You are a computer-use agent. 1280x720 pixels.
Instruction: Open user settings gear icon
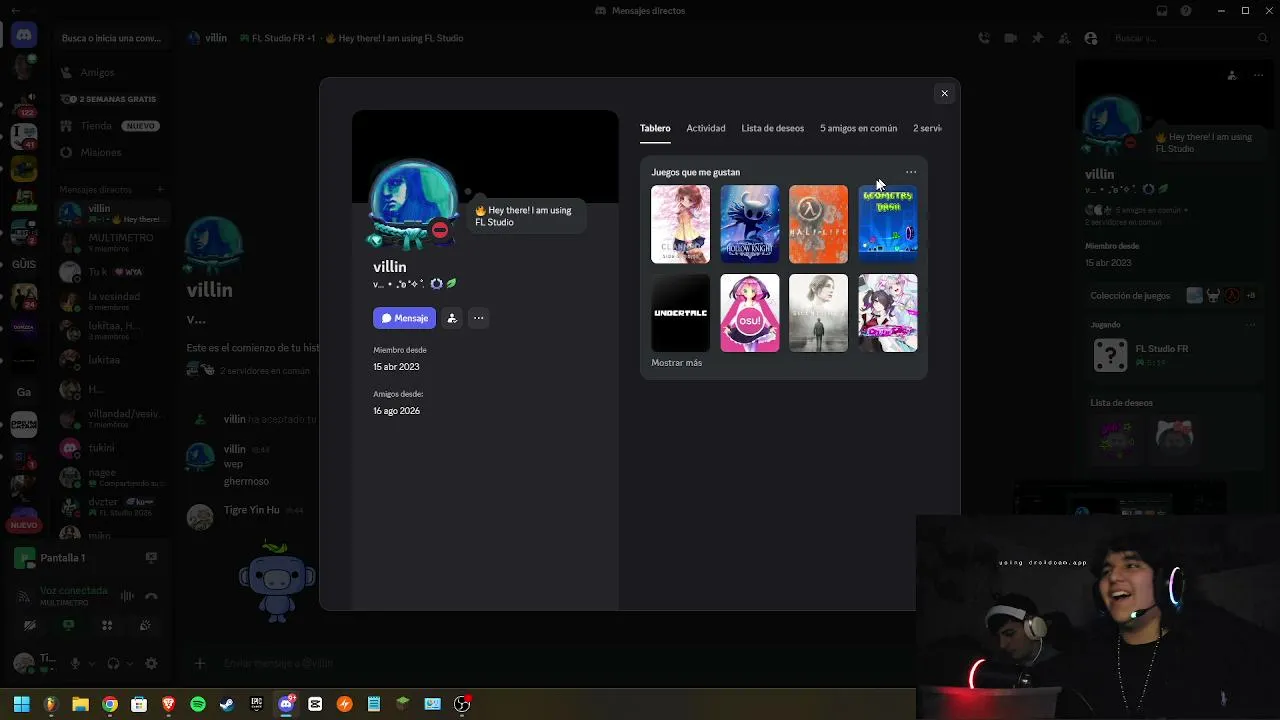[x=151, y=663]
